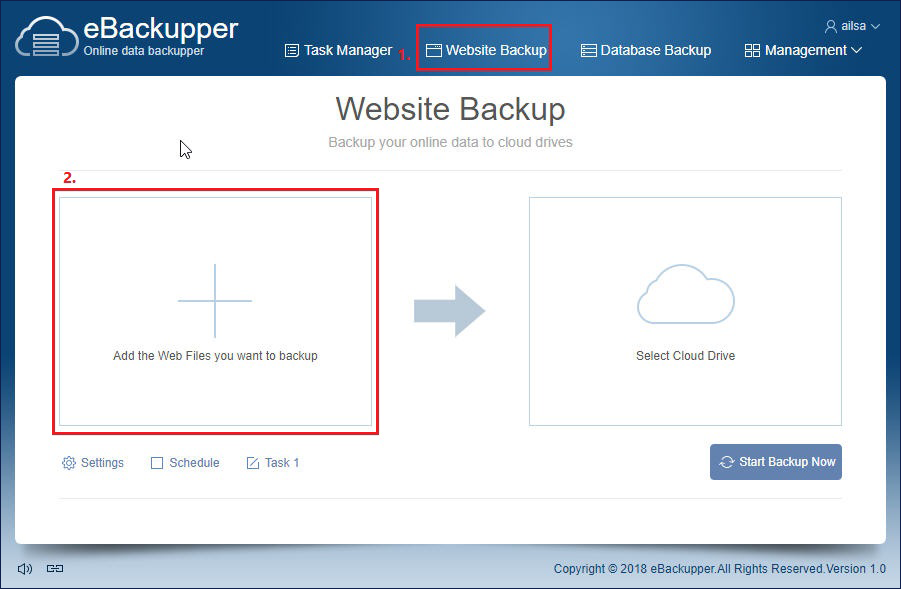
Task: Click the plus icon to add web files
Action: click(x=215, y=301)
